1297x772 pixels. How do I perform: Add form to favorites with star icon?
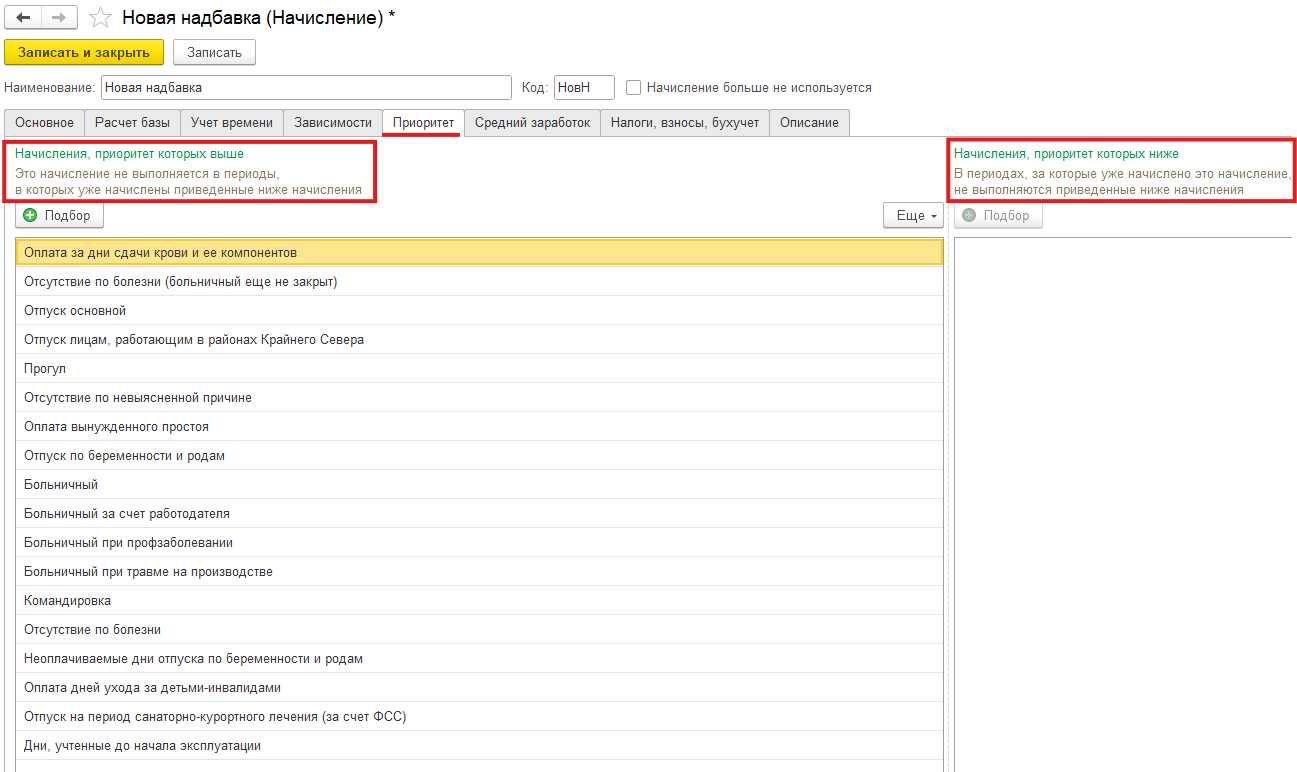100,17
